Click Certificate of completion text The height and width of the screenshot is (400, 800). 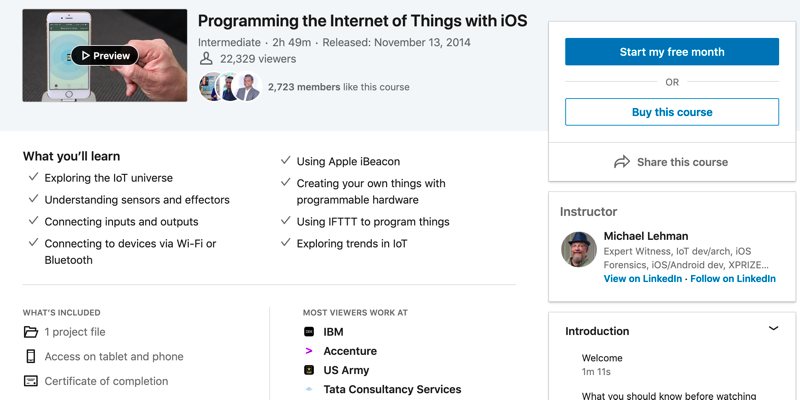click(106, 381)
